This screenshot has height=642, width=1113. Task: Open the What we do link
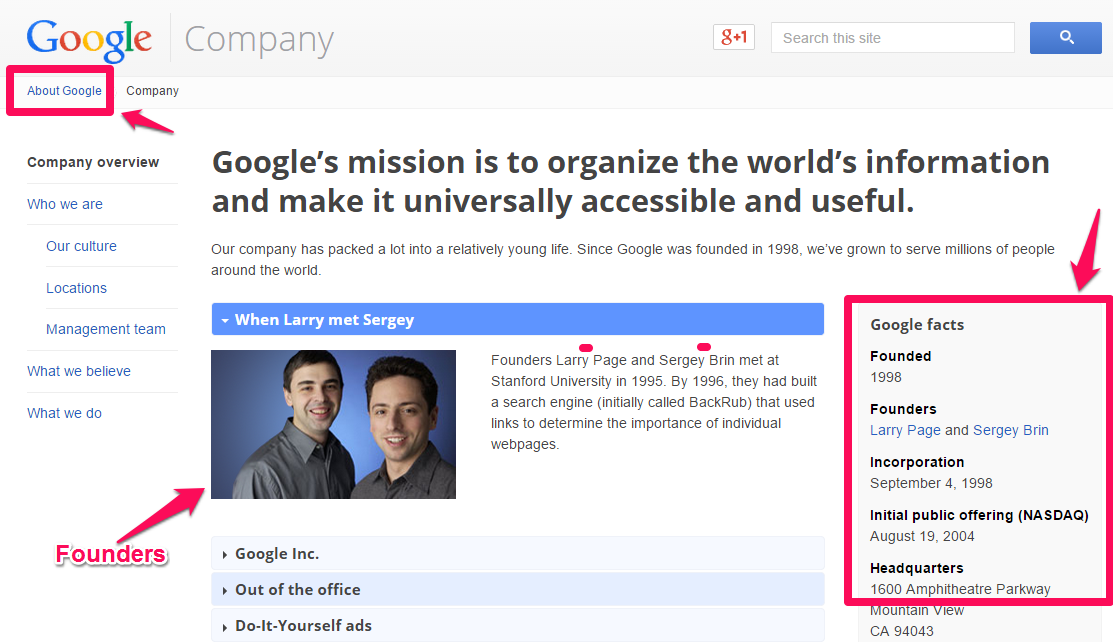(x=64, y=413)
